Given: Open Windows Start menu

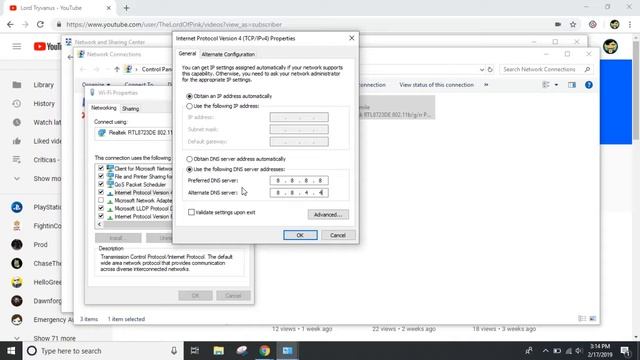Looking at the screenshot, I should tap(11, 351).
